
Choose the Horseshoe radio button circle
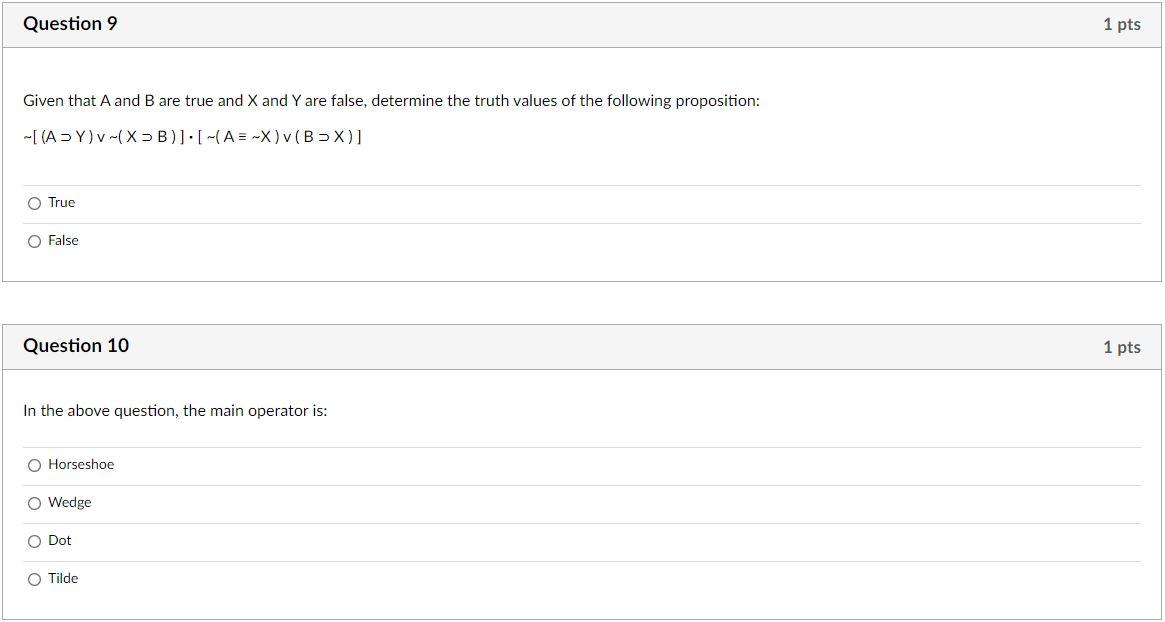[34, 466]
